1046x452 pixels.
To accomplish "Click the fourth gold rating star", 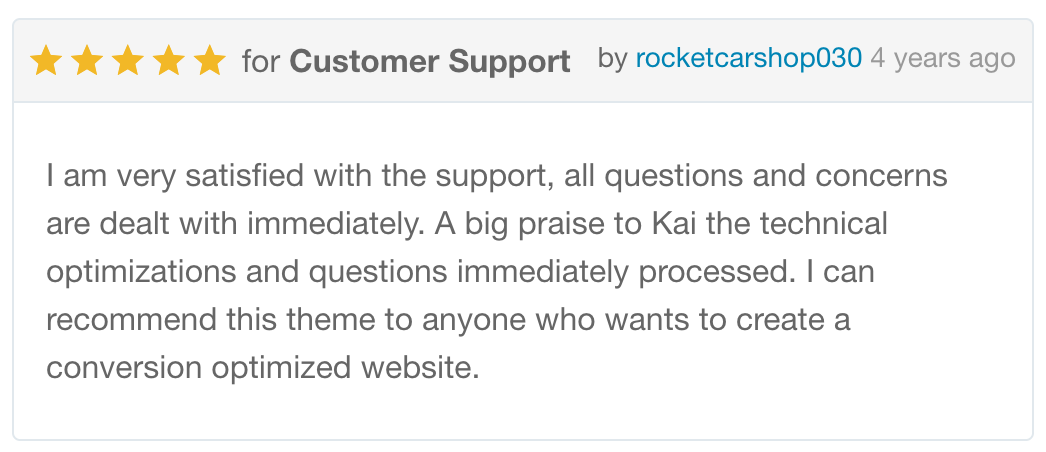I will [168, 61].
